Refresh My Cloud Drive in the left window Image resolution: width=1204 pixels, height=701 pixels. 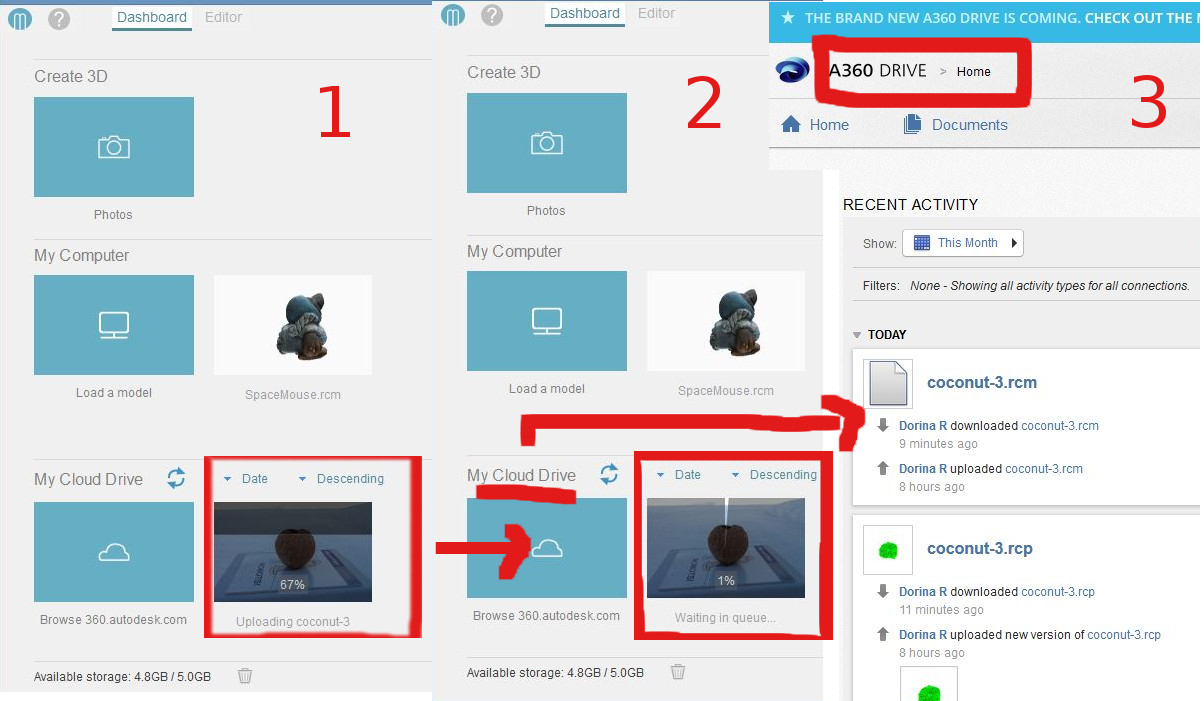pos(176,478)
